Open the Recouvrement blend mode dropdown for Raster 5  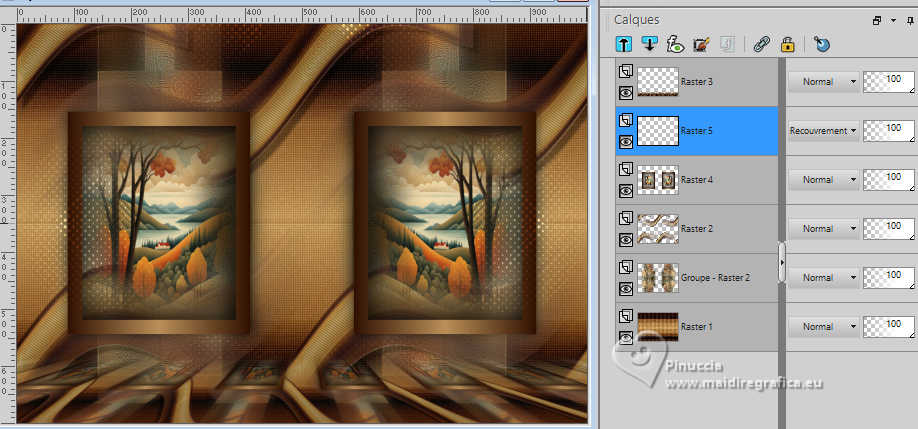[823, 131]
